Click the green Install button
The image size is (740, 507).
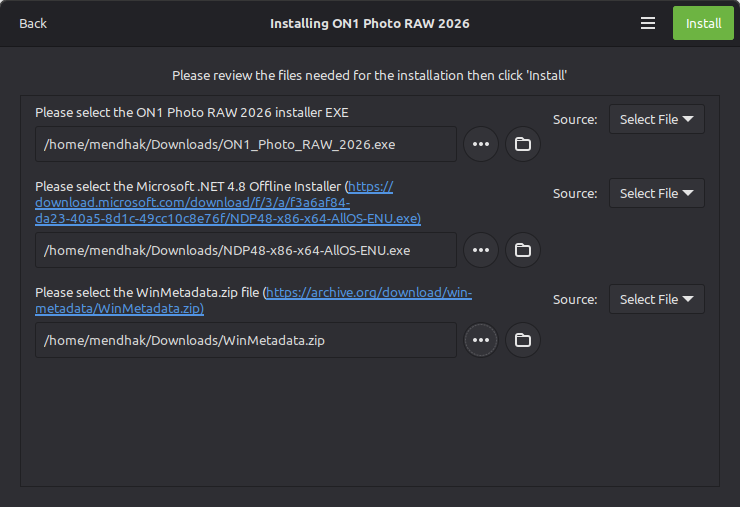(x=703, y=23)
